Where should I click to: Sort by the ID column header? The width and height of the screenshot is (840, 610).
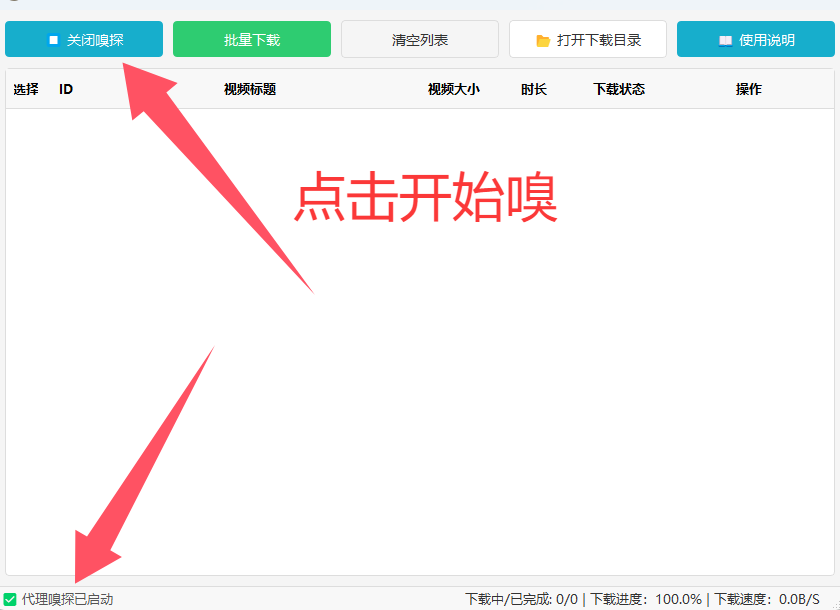66,89
